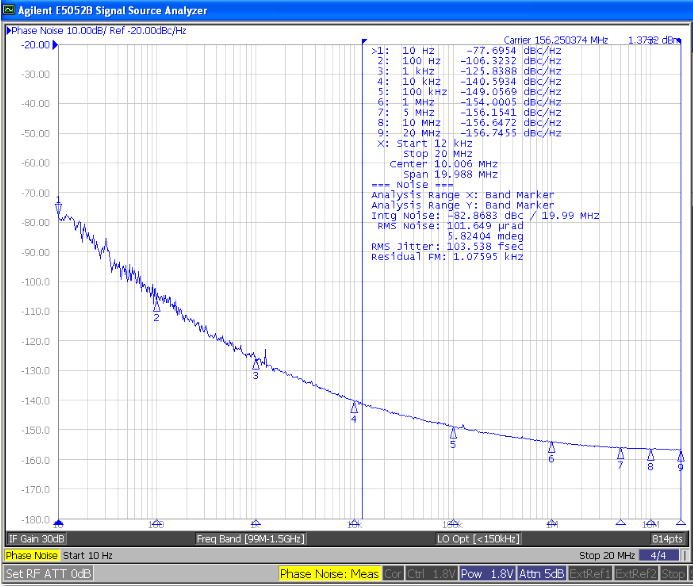Click marker 4 triangle at 10 kHz

(x=354, y=408)
